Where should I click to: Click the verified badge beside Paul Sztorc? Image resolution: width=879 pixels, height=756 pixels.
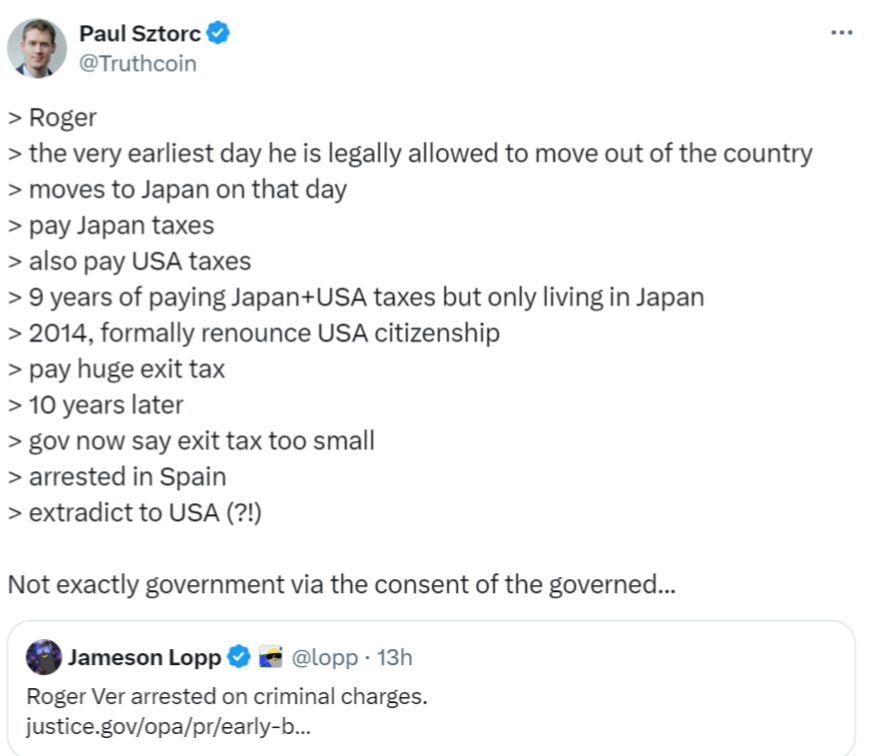coord(219,34)
